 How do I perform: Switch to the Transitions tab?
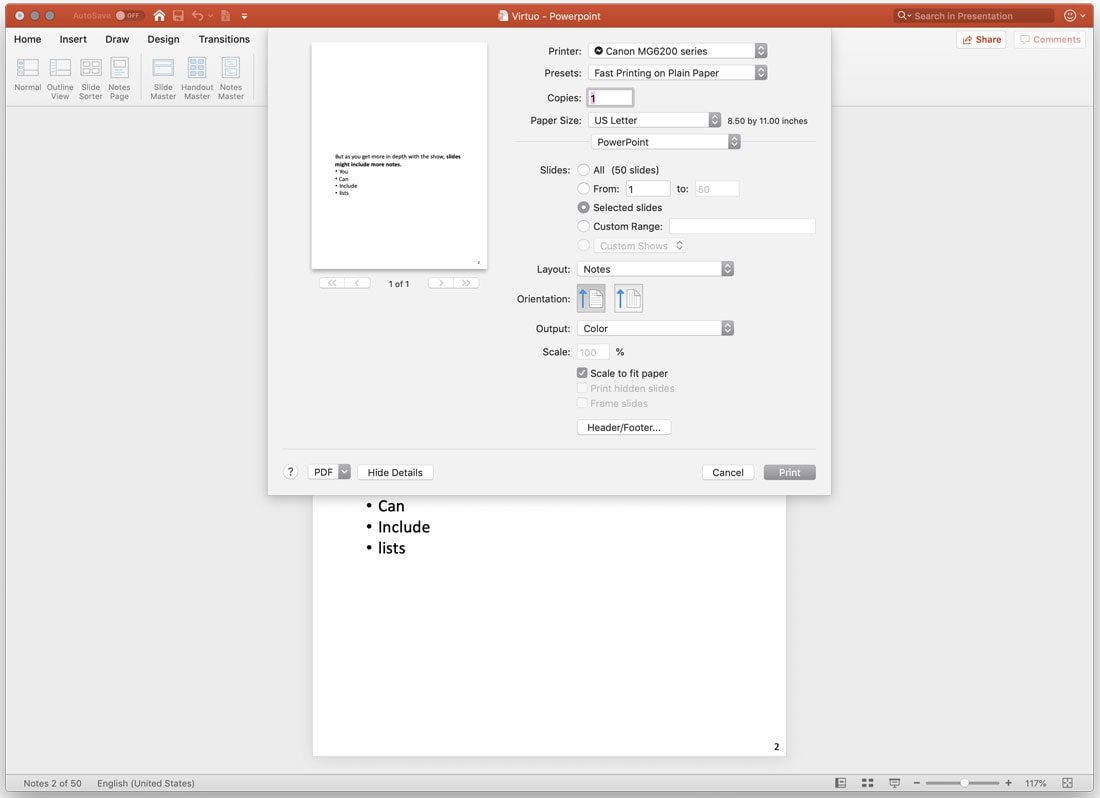pyautogui.click(x=224, y=39)
